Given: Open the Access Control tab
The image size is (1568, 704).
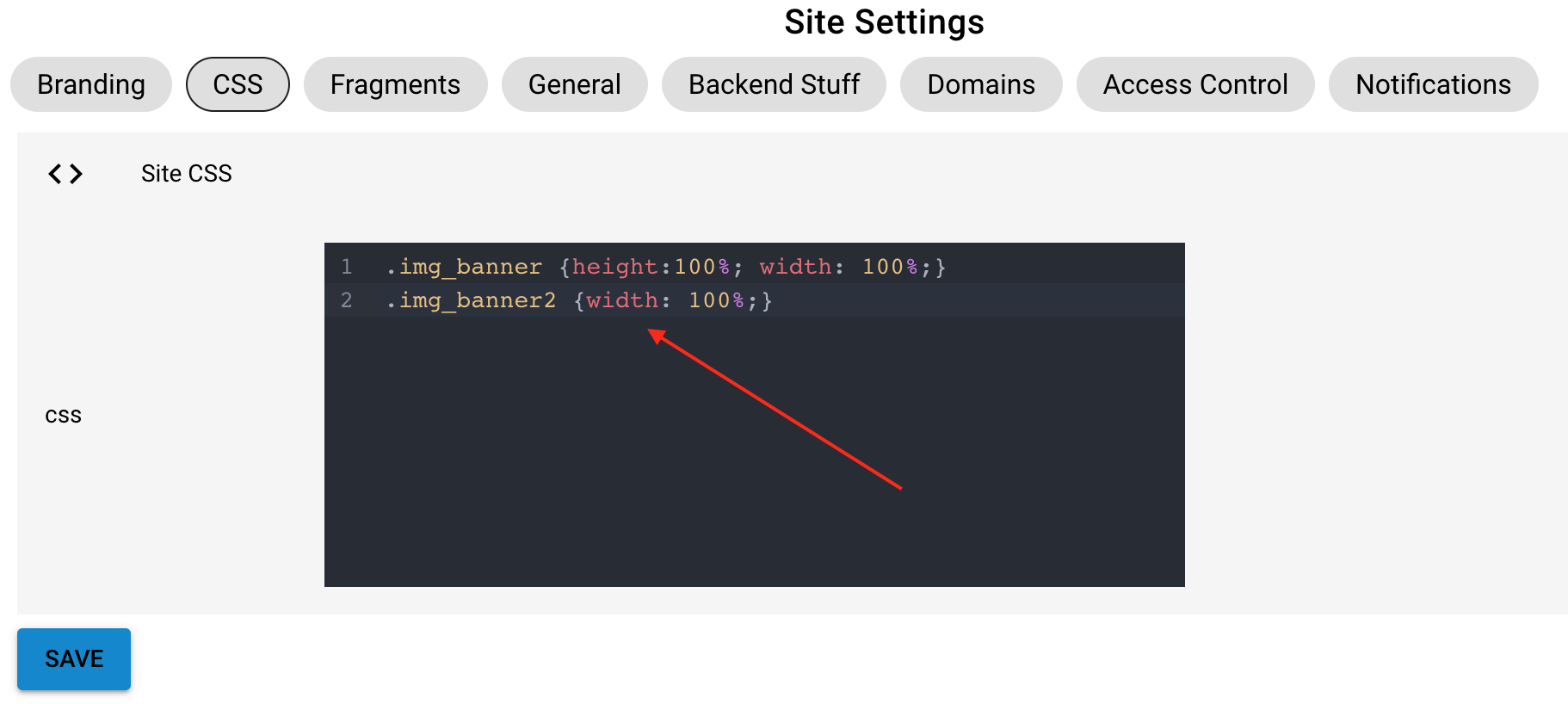Looking at the screenshot, I should [x=1195, y=84].
